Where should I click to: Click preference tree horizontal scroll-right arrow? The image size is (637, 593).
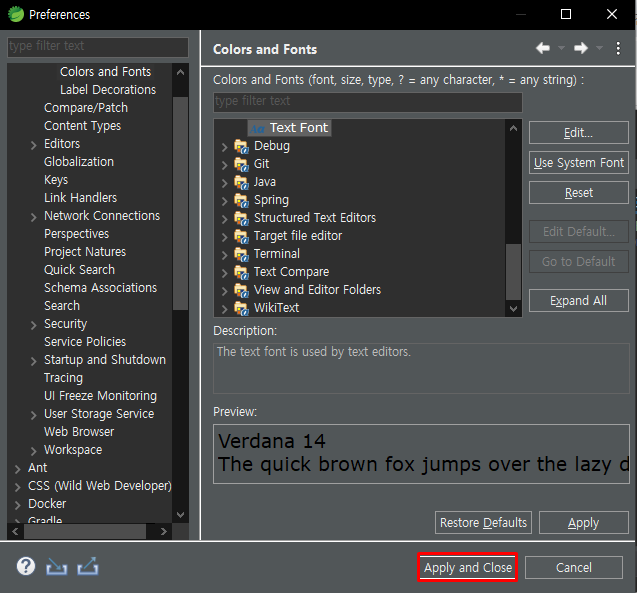coord(163,531)
